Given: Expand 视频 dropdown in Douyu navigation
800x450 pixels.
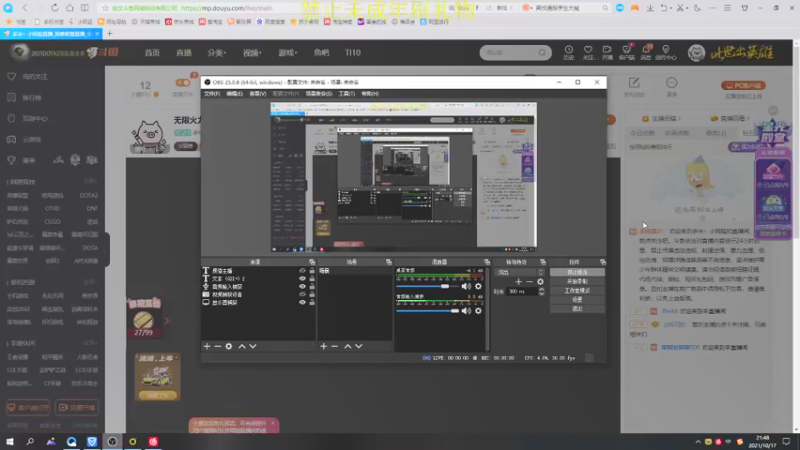Looking at the screenshot, I should [x=252, y=53].
